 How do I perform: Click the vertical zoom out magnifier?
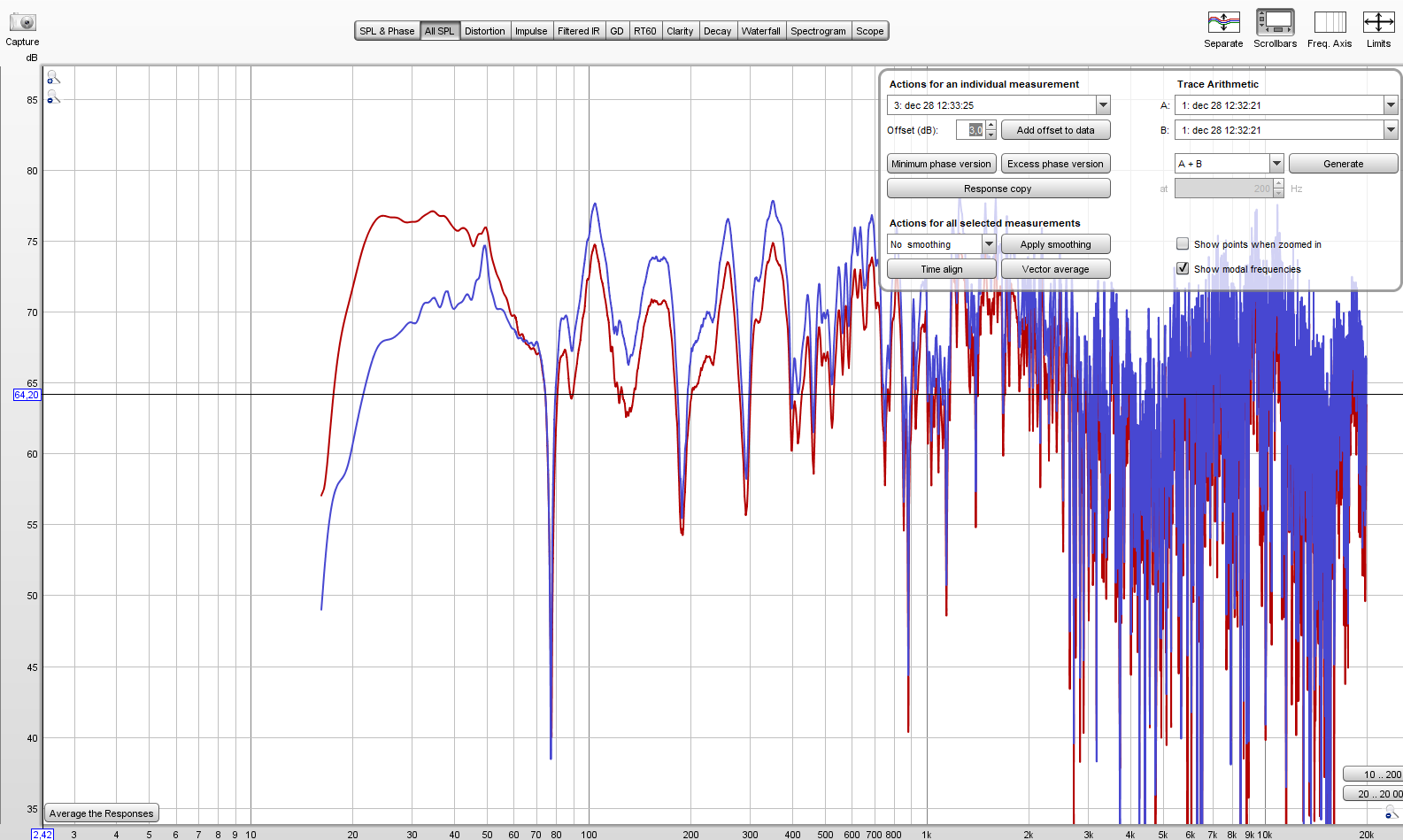(x=53, y=97)
